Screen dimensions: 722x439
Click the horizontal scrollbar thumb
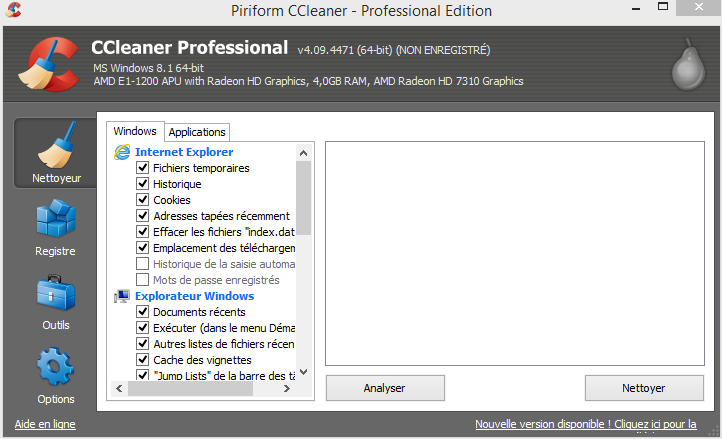[190, 389]
